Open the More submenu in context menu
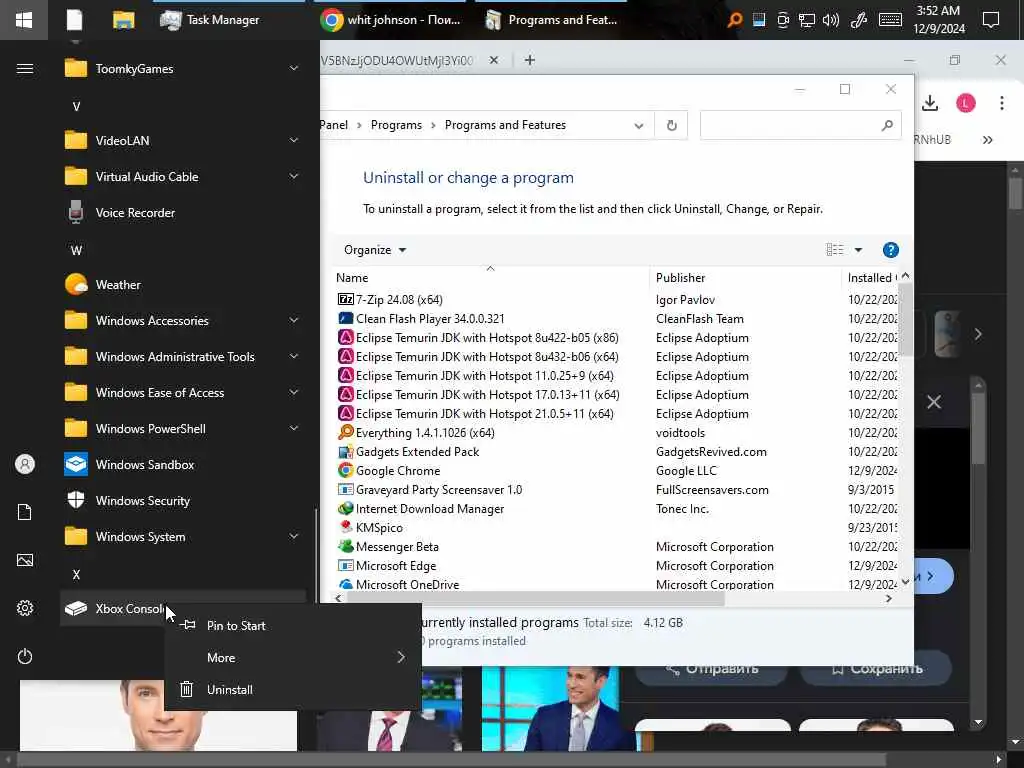Screen dimensions: 1024x768 (293, 658)
